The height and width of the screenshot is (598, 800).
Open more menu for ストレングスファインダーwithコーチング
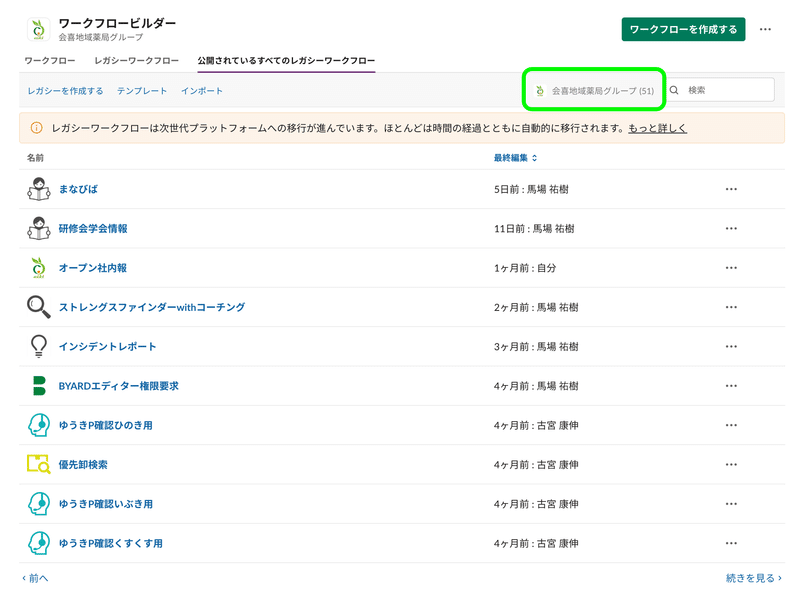(731, 307)
